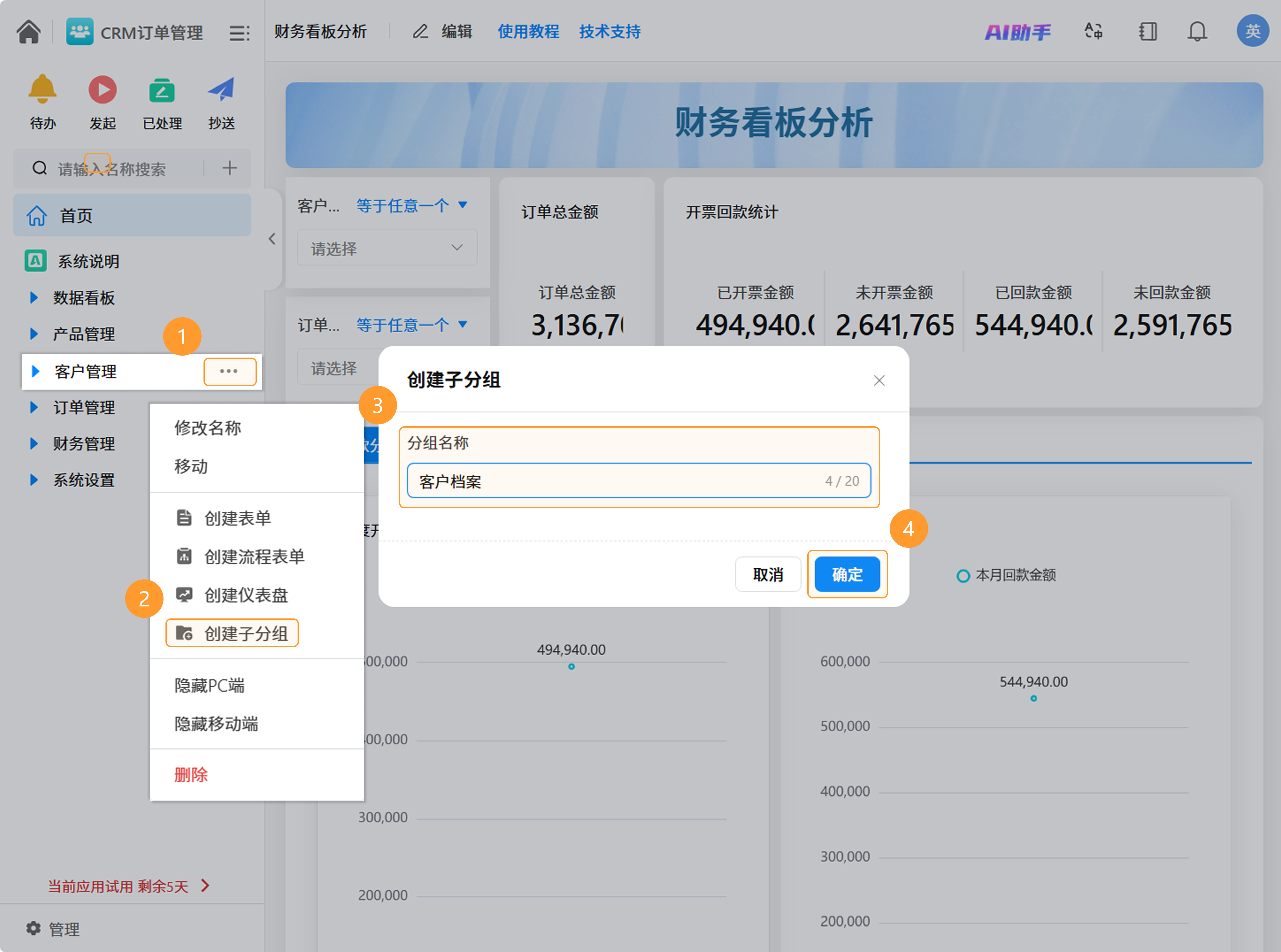Click the 未回款金额 label
The height and width of the screenshot is (952, 1281).
click(1172, 293)
